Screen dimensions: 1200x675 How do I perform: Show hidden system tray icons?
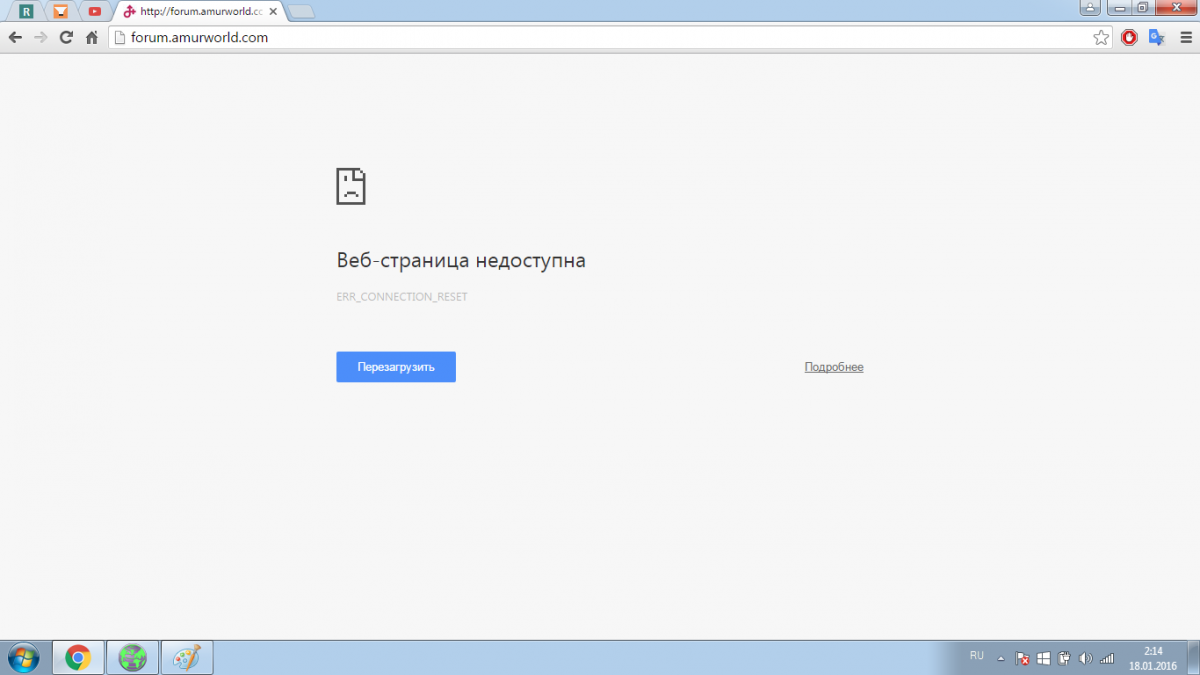click(x=1001, y=658)
